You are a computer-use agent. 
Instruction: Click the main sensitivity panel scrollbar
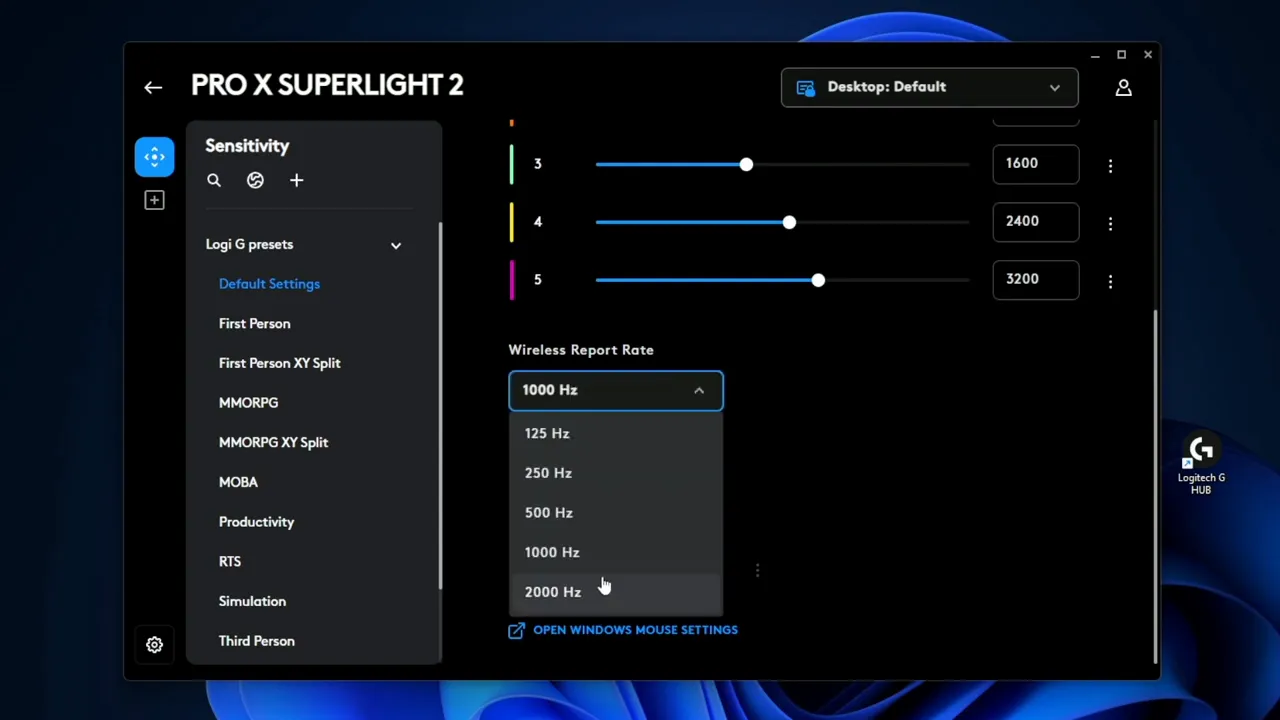click(1155, 486)
